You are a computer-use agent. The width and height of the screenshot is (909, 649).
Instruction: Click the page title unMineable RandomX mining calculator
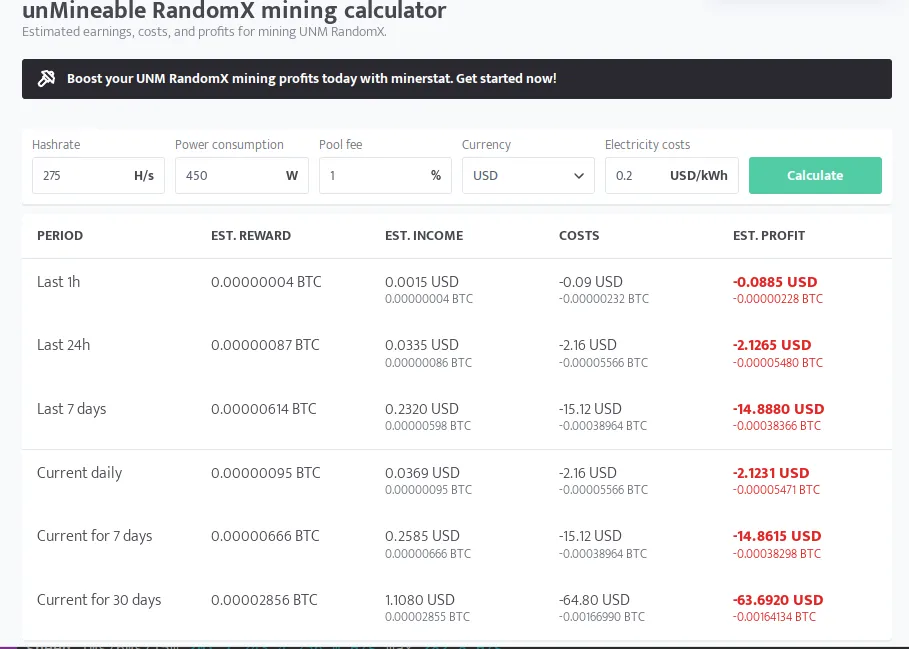(x=234, y=10)
